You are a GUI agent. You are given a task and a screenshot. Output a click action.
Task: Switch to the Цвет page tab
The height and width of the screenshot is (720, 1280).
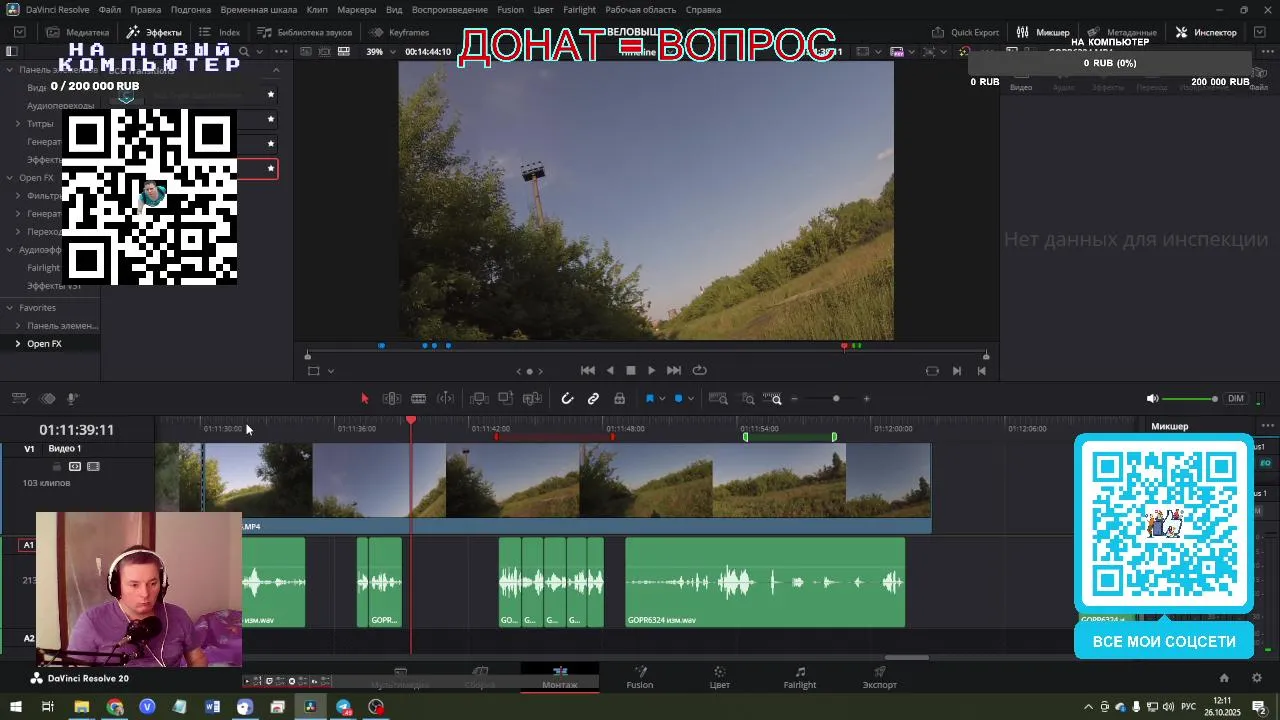pyautogui.click(x=720, y=678)
